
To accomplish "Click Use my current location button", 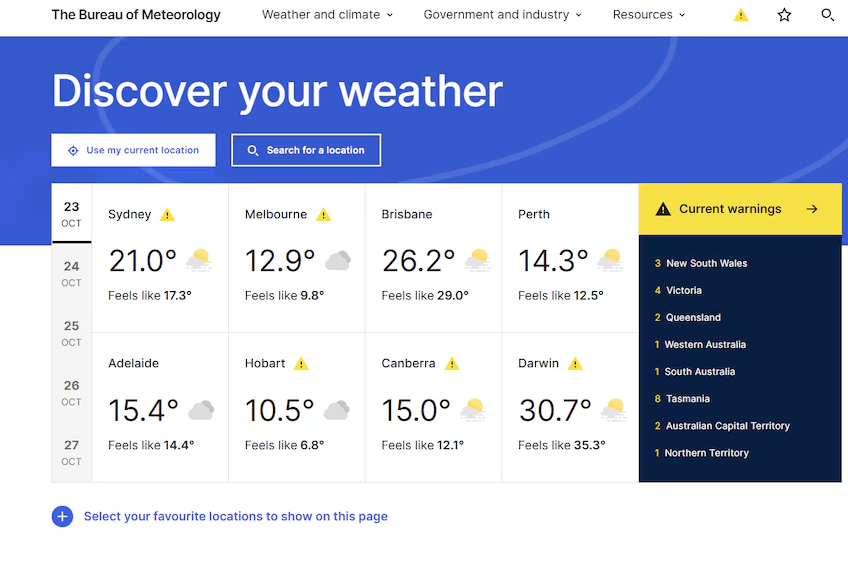I will (x=133, y=150).
